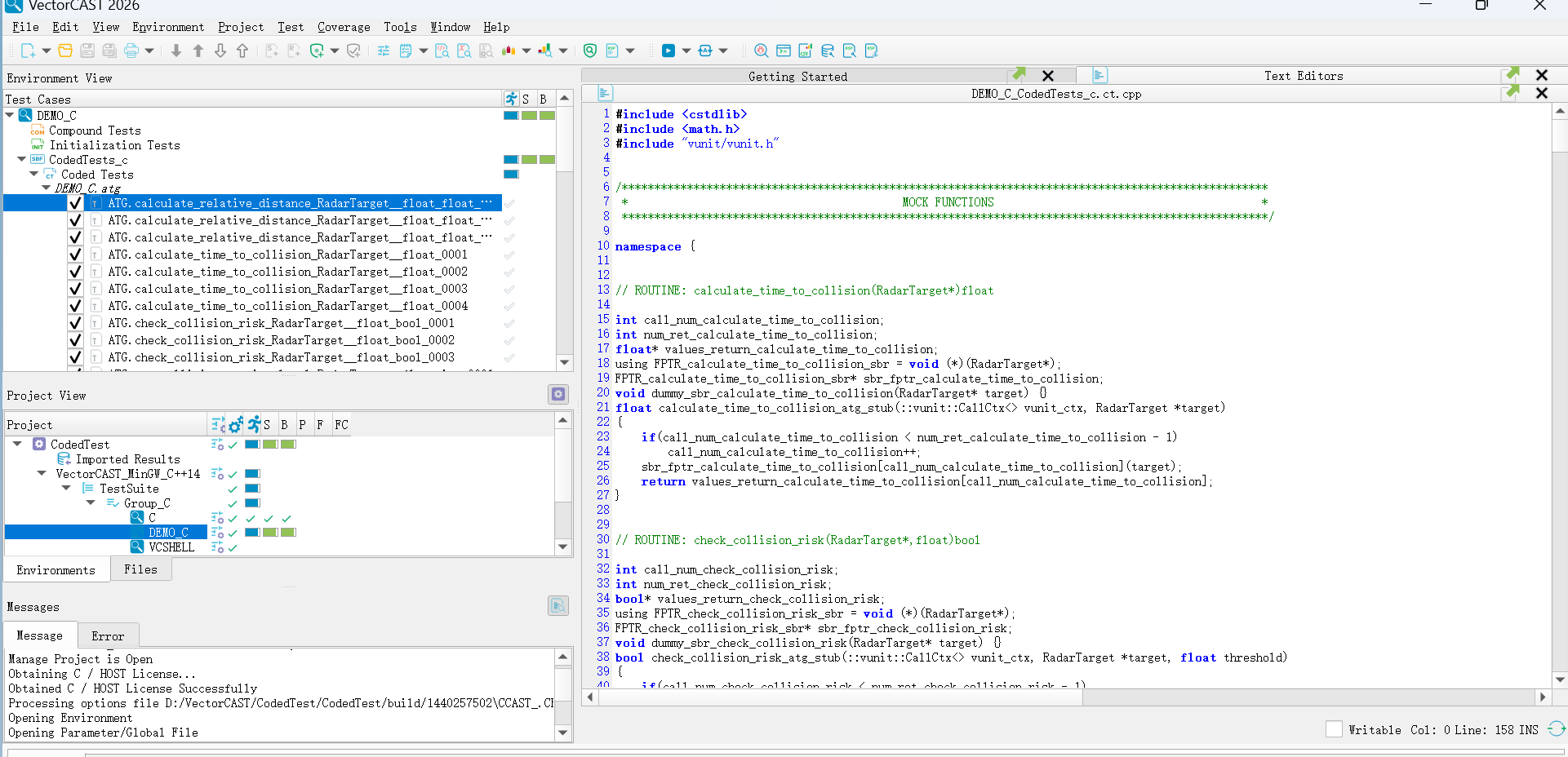This screenshot has width=1568, height=757.
Task: Toggle the Writable checkbox in status bar
Action: click(1334, 729)
